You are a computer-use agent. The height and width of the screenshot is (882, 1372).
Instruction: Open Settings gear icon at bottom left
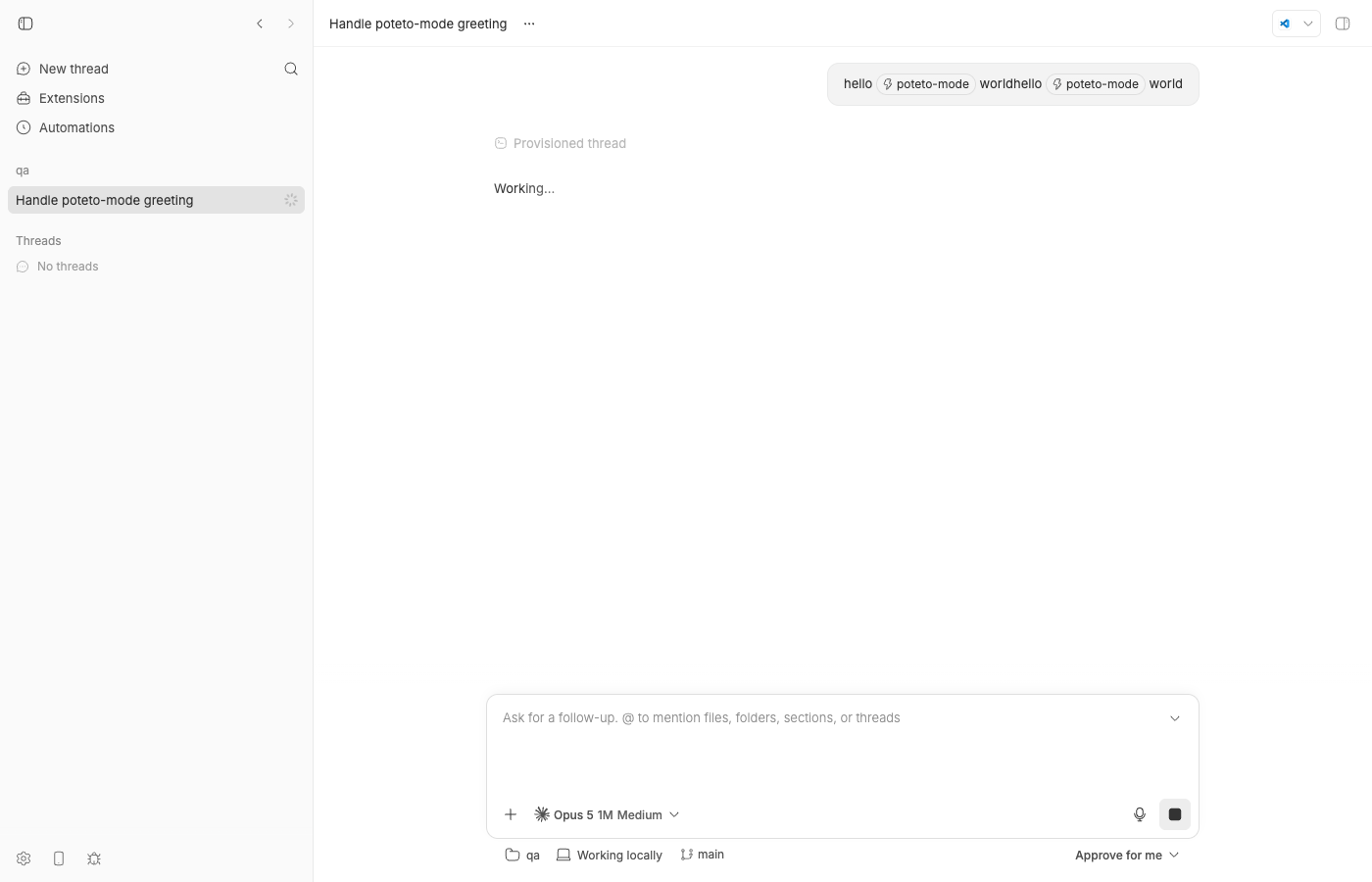point(24,858)
